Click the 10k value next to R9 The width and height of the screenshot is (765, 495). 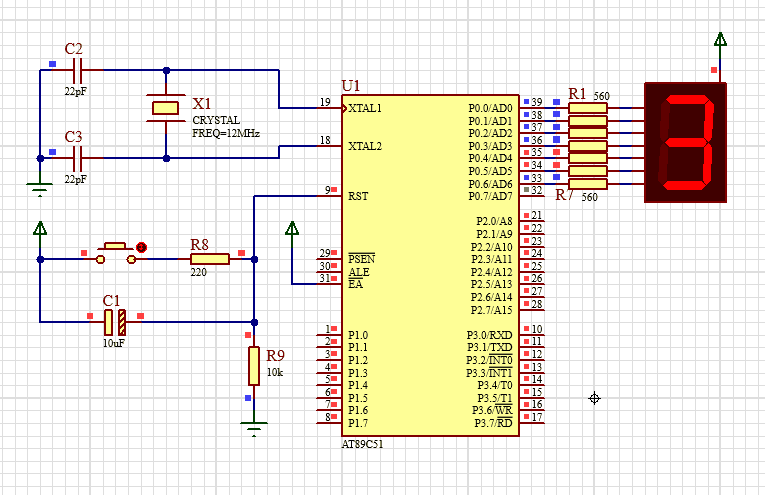coord(275,372)
